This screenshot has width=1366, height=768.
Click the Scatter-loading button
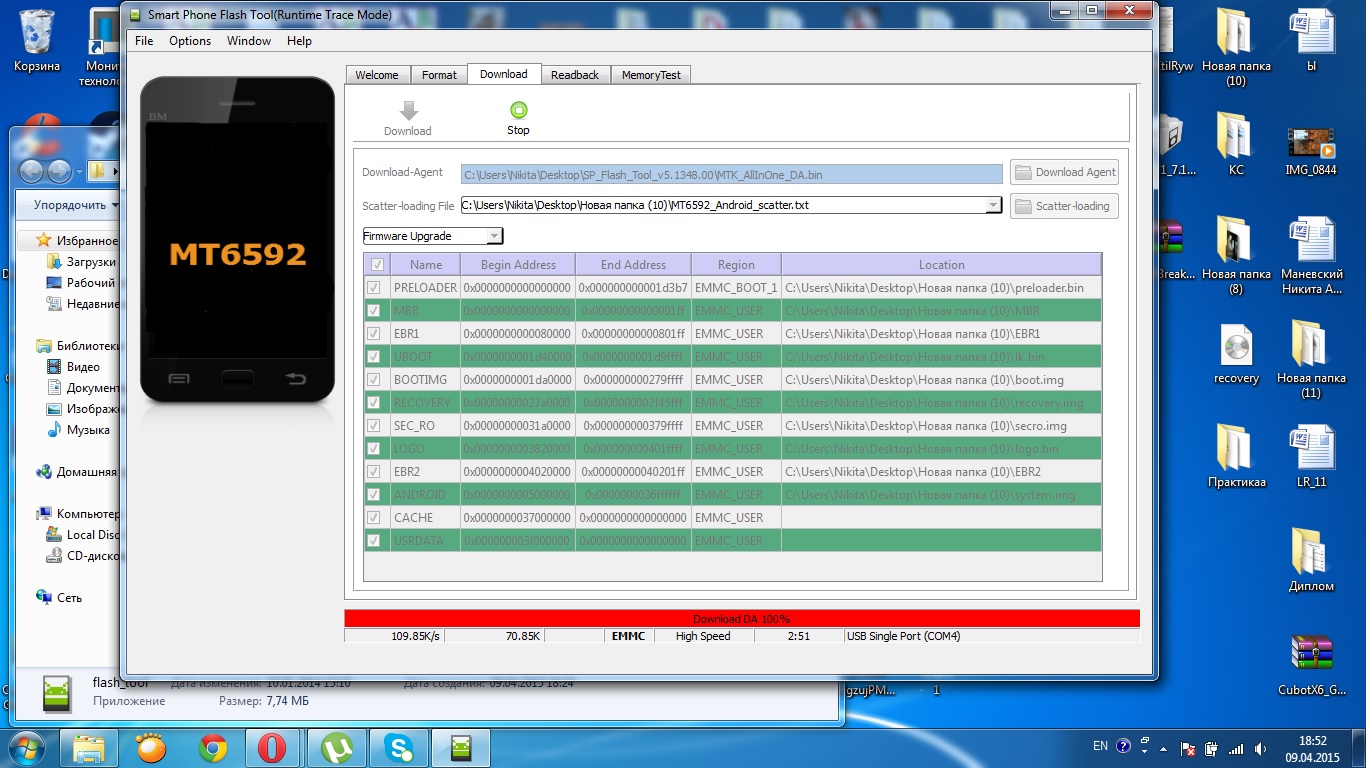click(1064, 206)
